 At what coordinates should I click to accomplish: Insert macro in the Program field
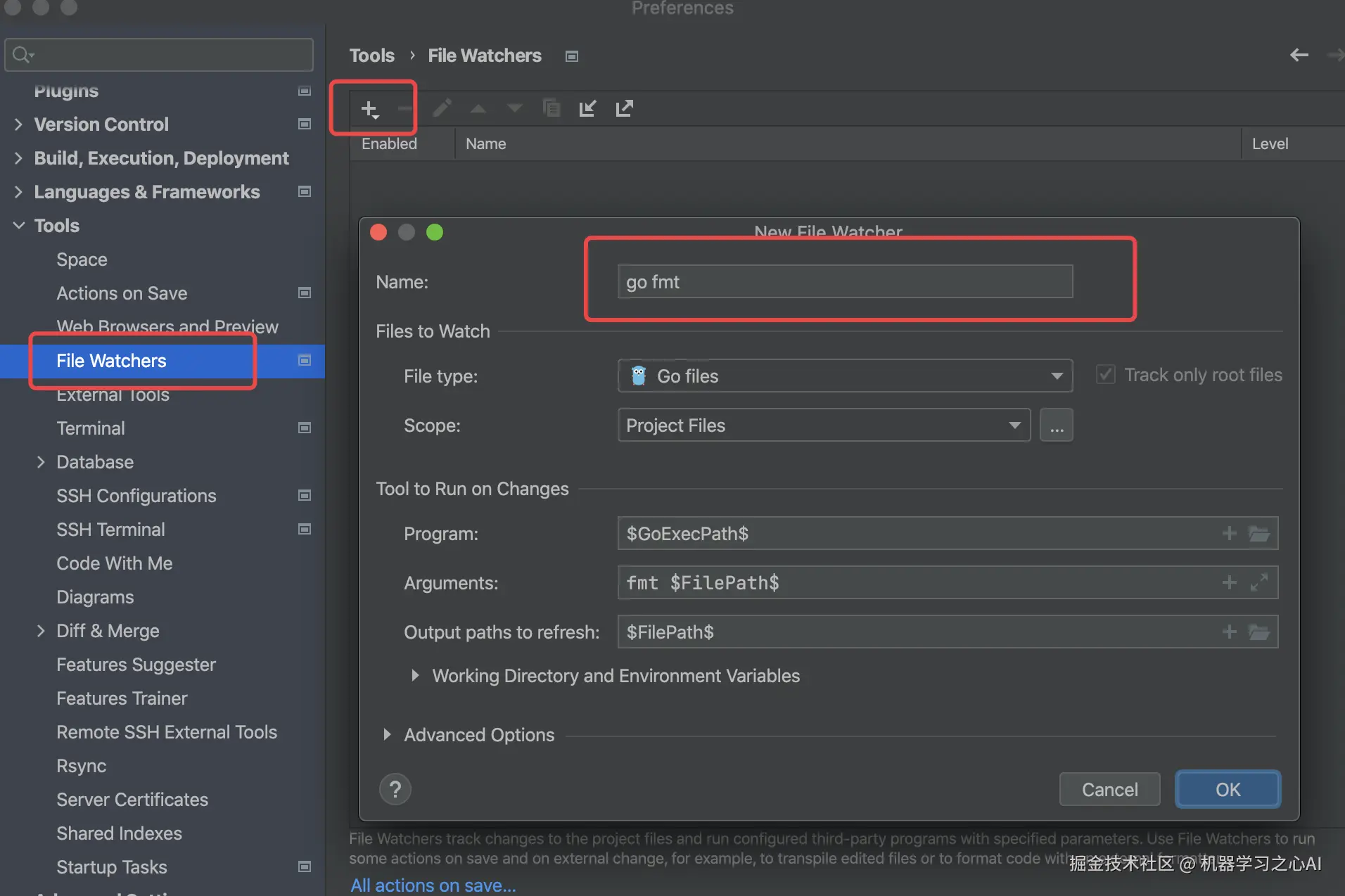click(1229, 534)
